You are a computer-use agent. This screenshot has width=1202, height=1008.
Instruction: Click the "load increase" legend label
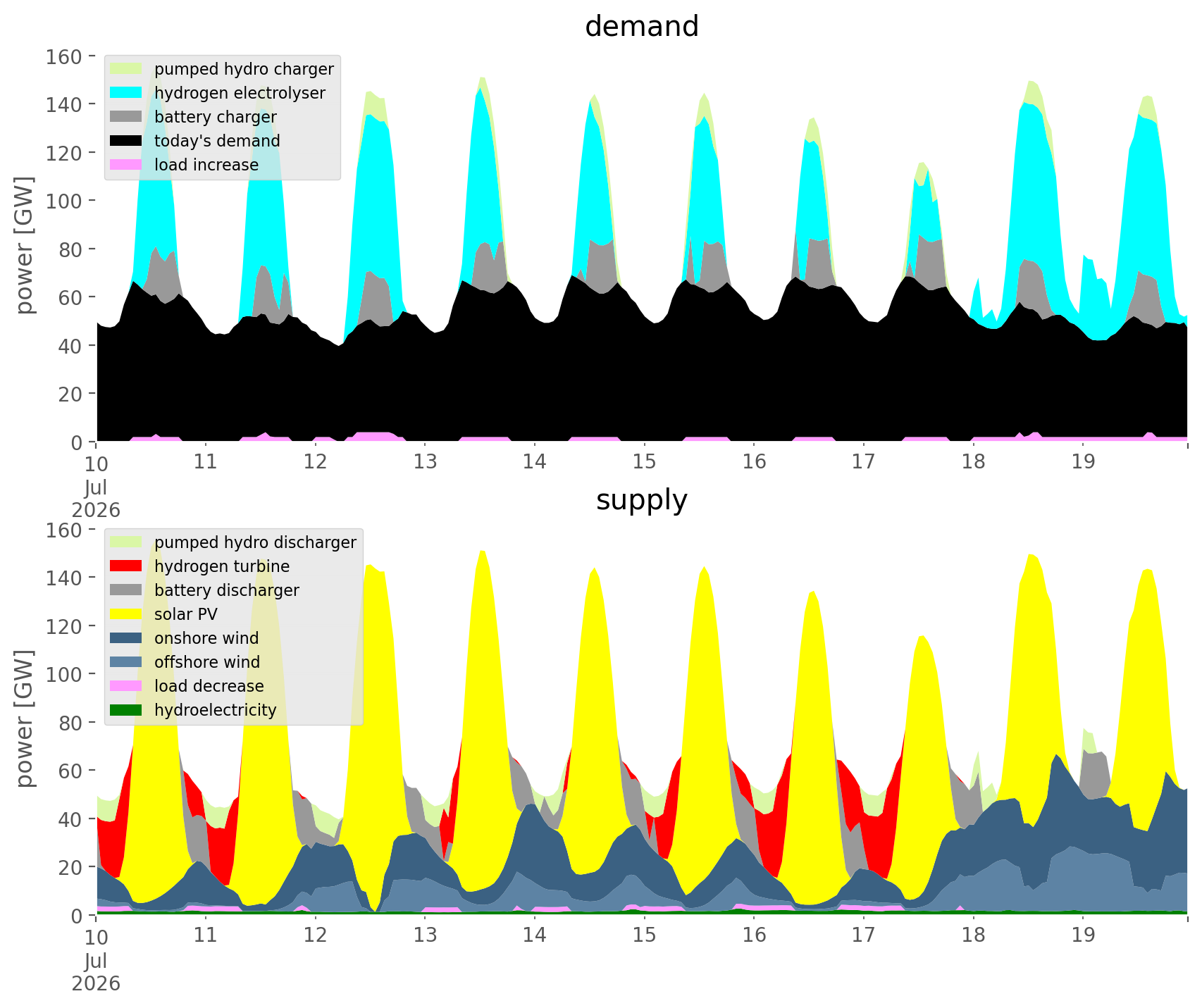[x=206, y=165]
